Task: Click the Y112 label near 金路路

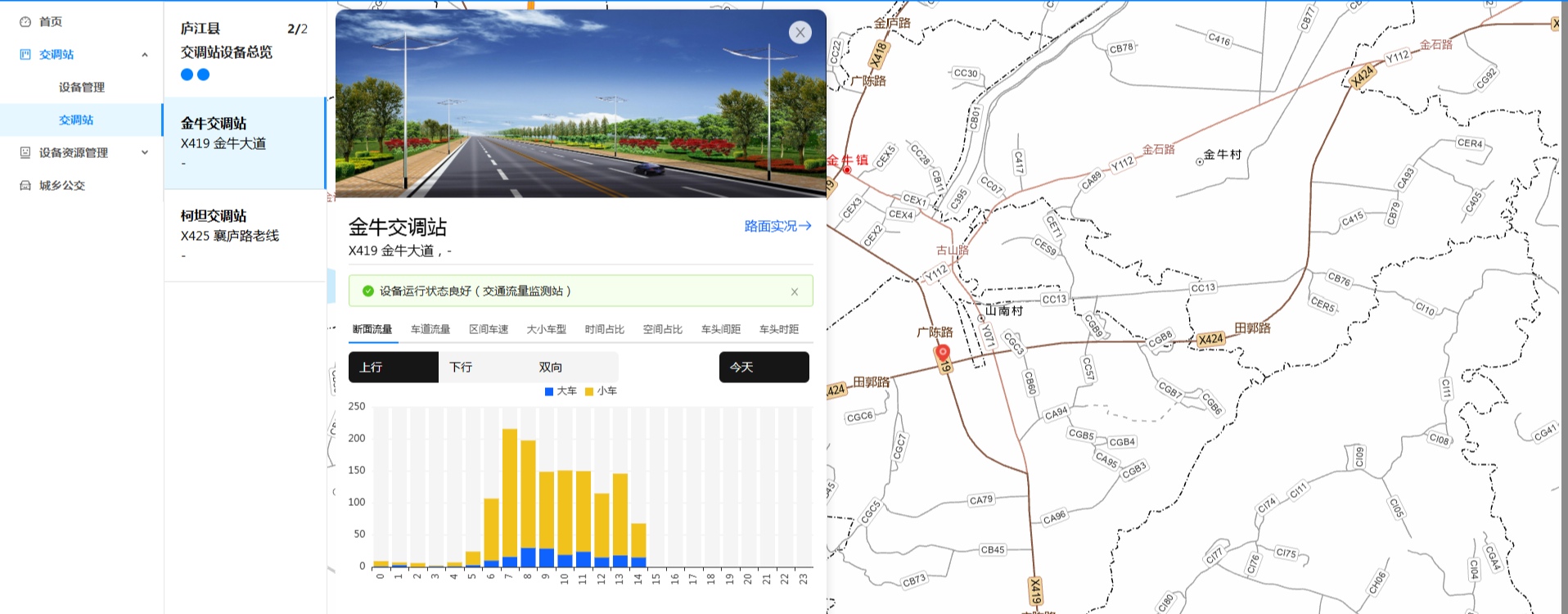Action: tap(1398, 56)
